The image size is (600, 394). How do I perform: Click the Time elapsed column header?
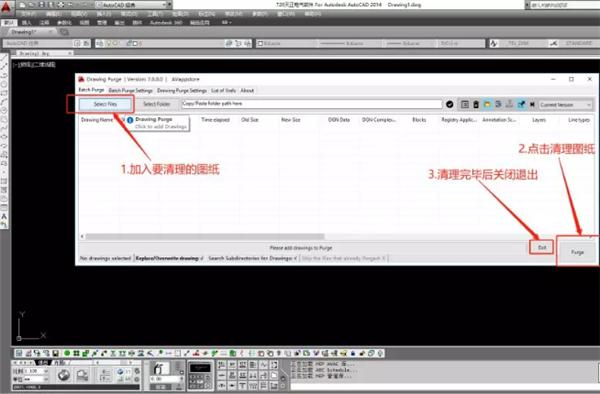215,120
